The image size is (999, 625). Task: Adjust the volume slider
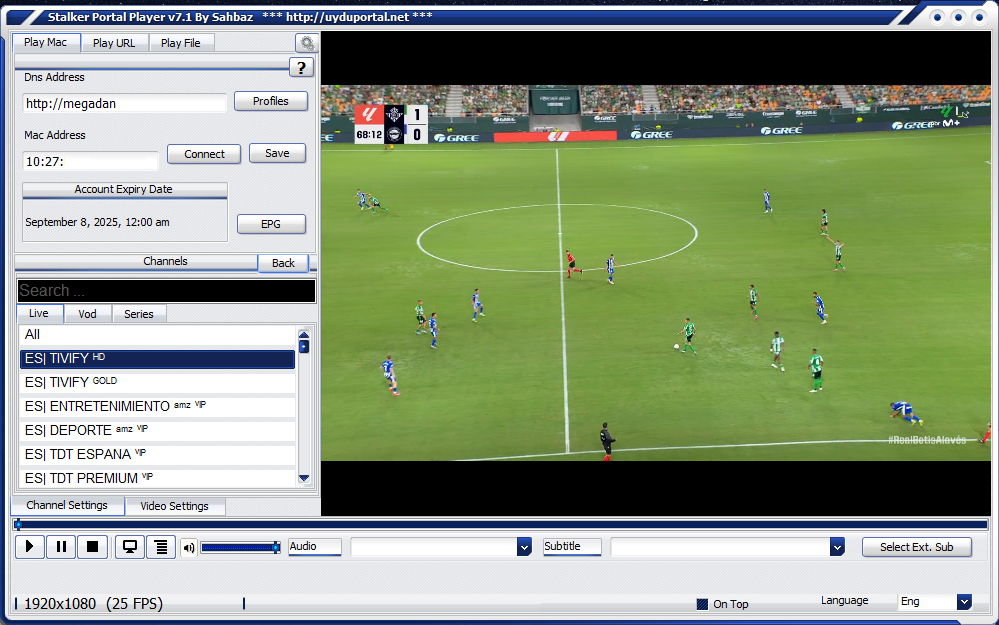tap(240, 547)
